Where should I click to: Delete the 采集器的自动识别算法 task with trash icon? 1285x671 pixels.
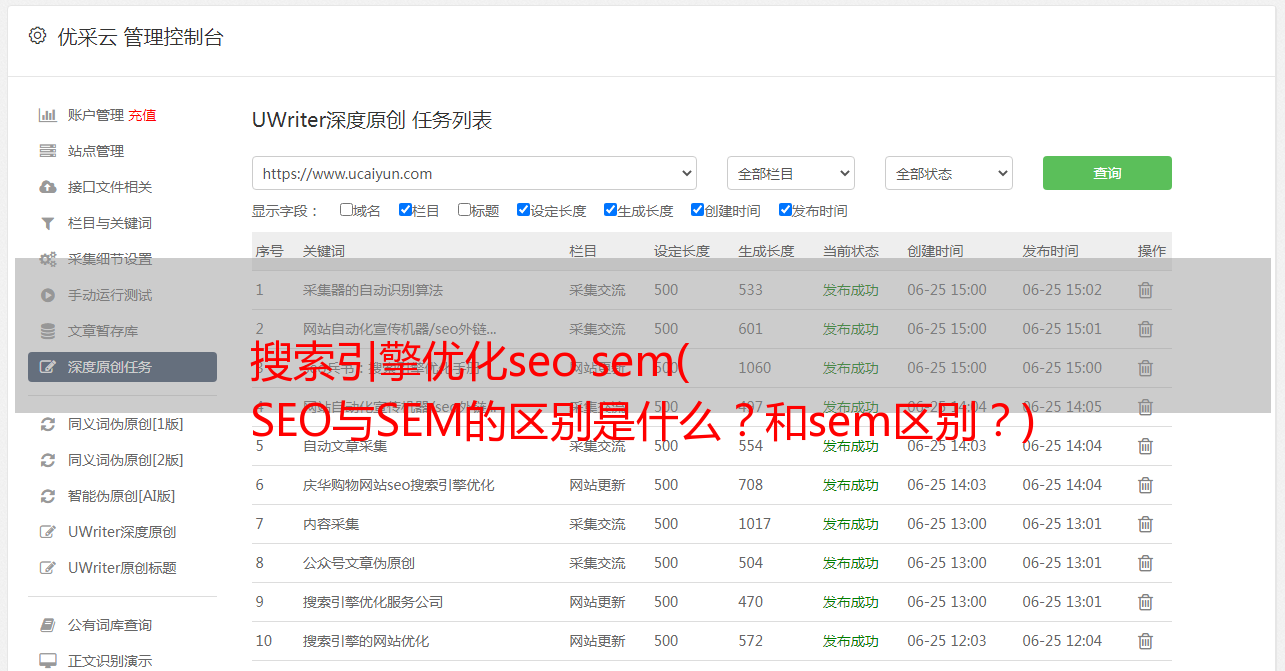[1146, 290]
